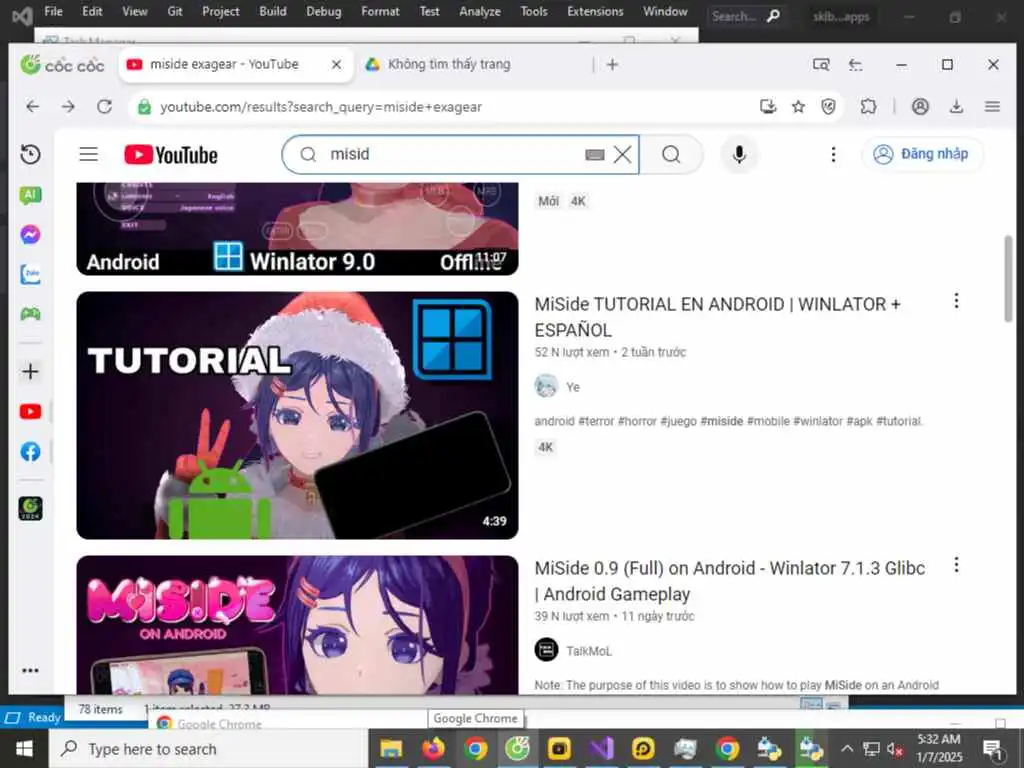
Task: Clear the YouTube search query
Action: point(622,155)
